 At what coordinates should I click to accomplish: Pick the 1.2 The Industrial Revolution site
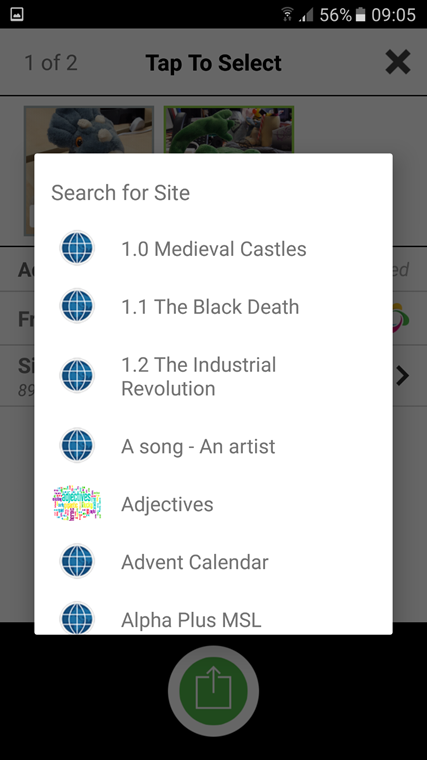coord(213,376)
